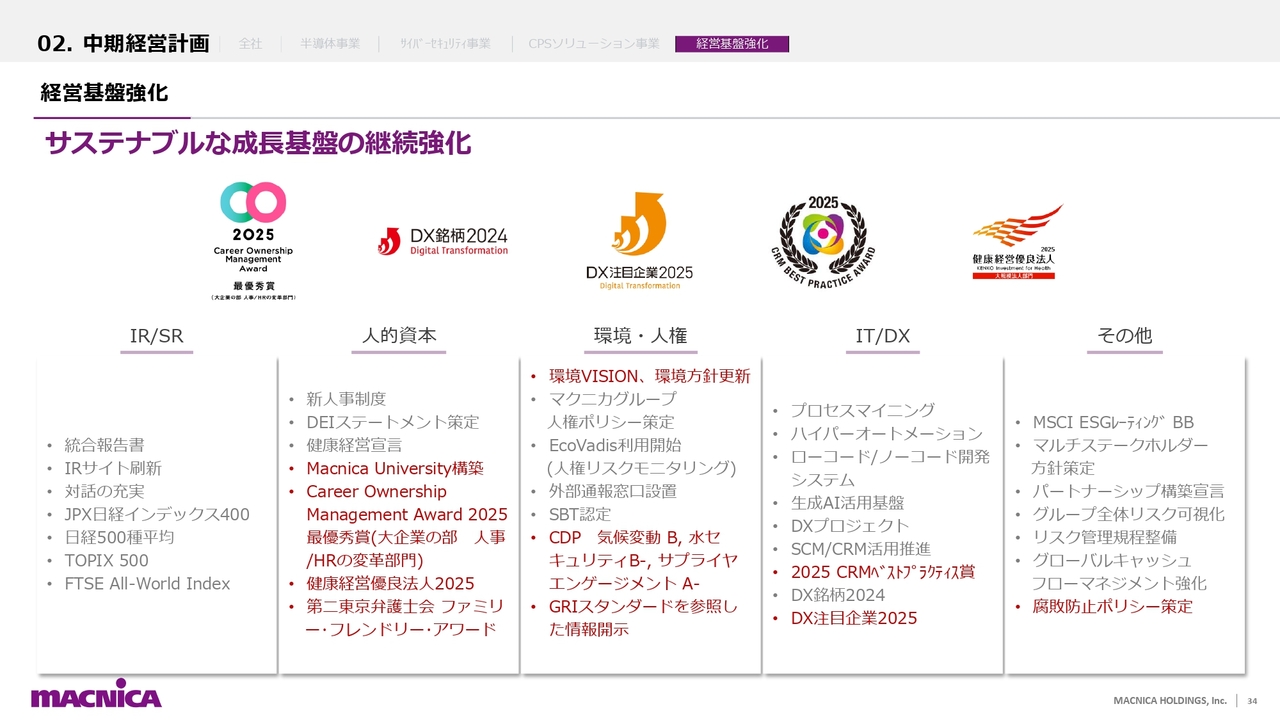Click the IR/SR column heading
Screen dimensions: 1280x720
point(157,336)
